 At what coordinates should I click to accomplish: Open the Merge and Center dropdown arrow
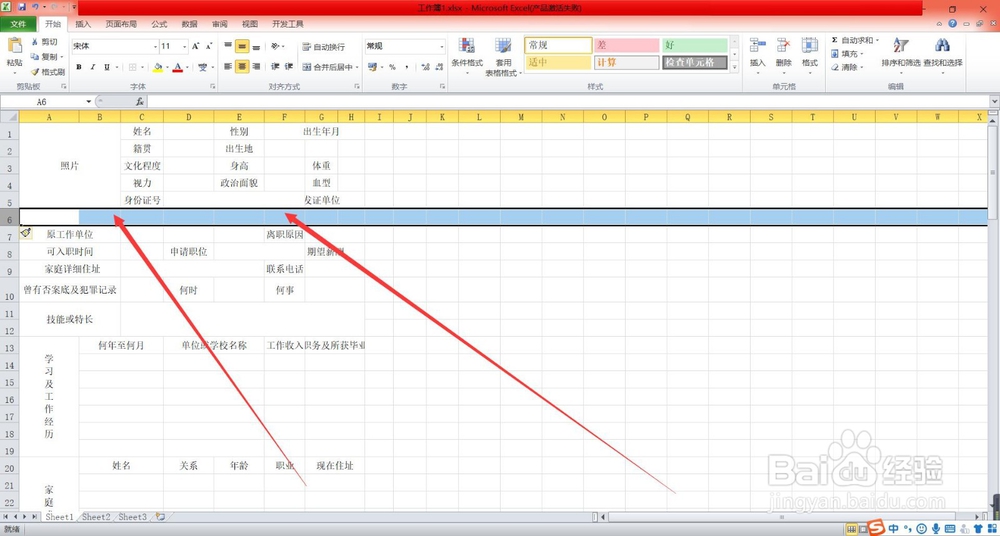tap(357, 67)
